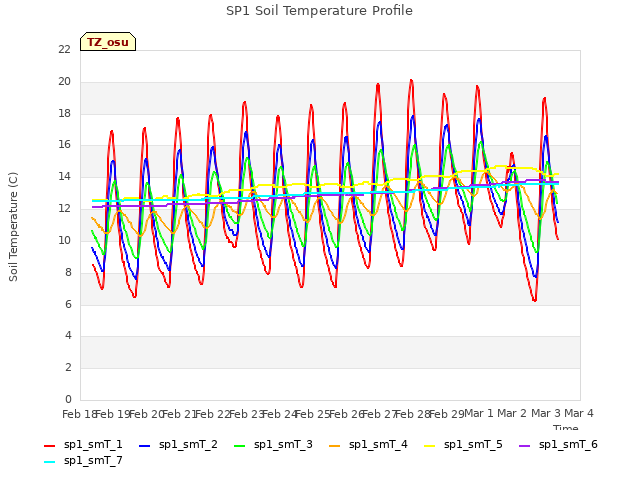Click the yellow sp1_smT_5 legend color marker

(x=429, y=446)
